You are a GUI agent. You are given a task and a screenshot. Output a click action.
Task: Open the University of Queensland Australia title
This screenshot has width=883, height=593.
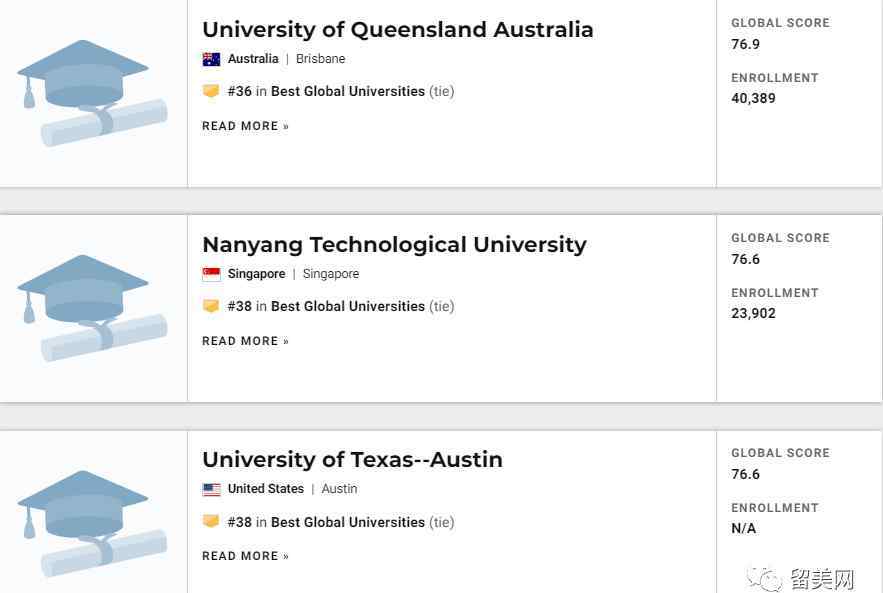[398, 29]
